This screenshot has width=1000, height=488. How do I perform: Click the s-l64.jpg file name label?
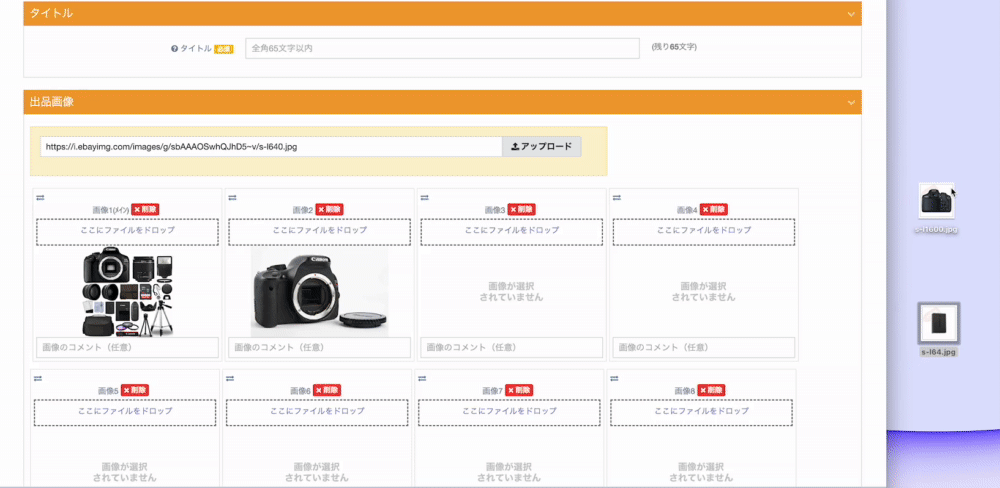click(939, 351)
